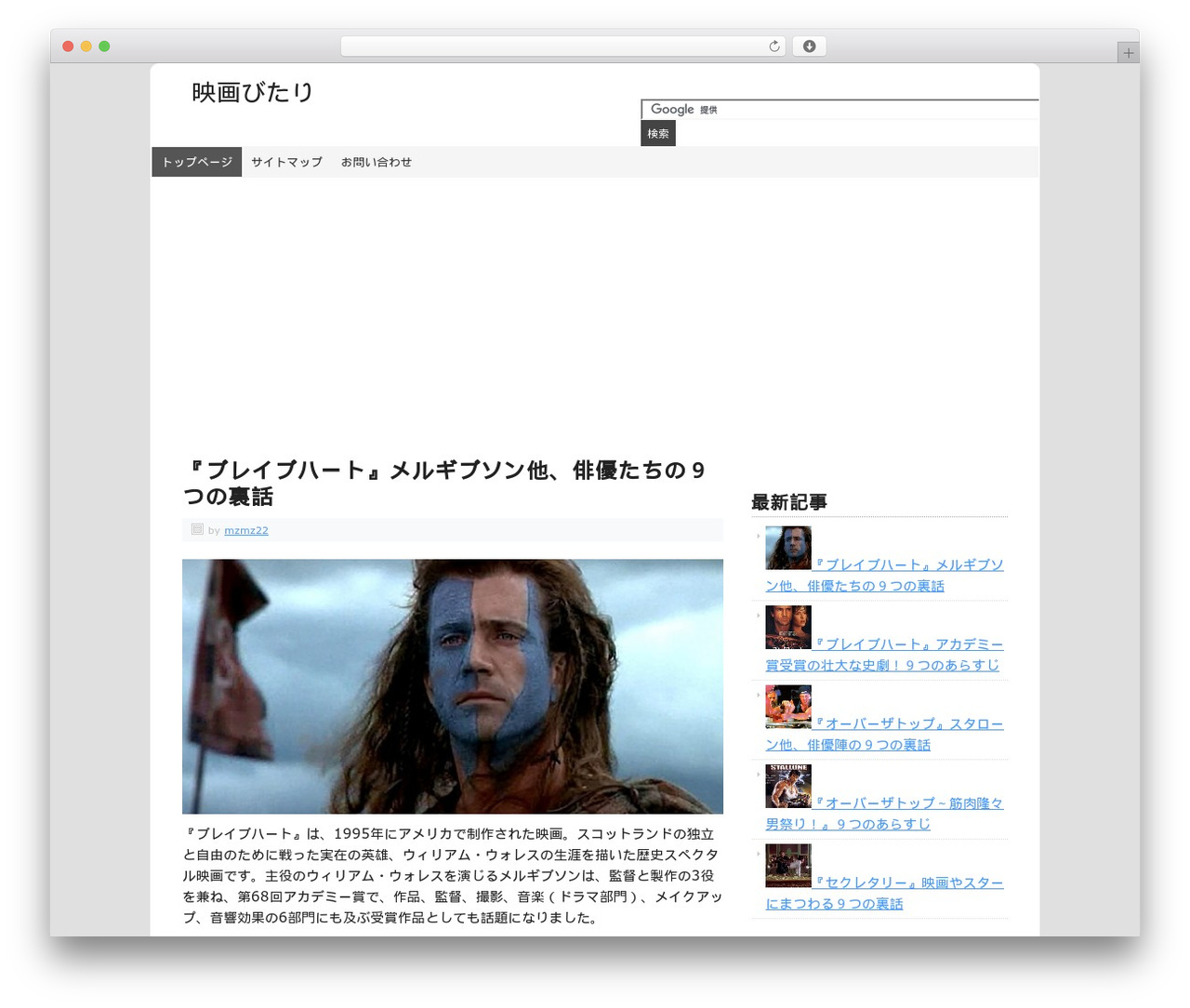Reload the page with the refresh icon
This screenshot has height=1008, width=1190.
[x=773, y=46]
